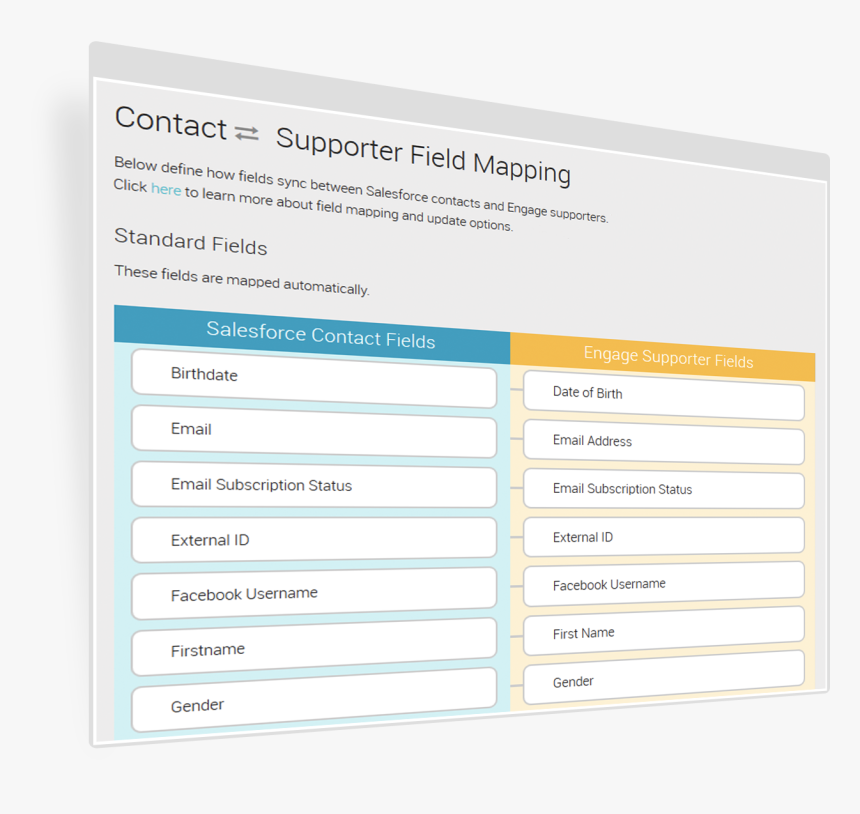Click the Supporter Field Mapping page title
Screen dimensions: 860x814
(423, 156)
